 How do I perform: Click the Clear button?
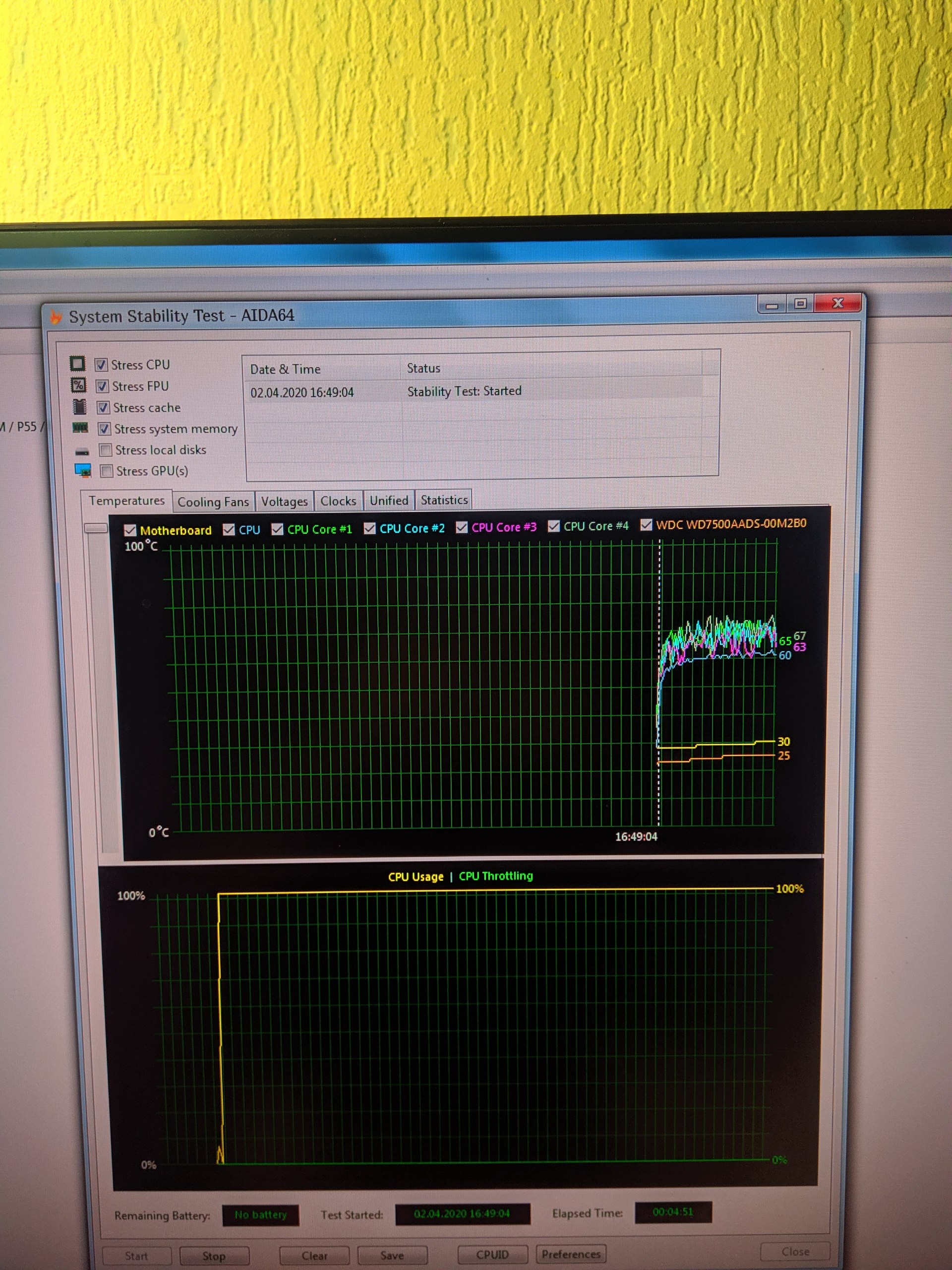[x=314, y=1255]
